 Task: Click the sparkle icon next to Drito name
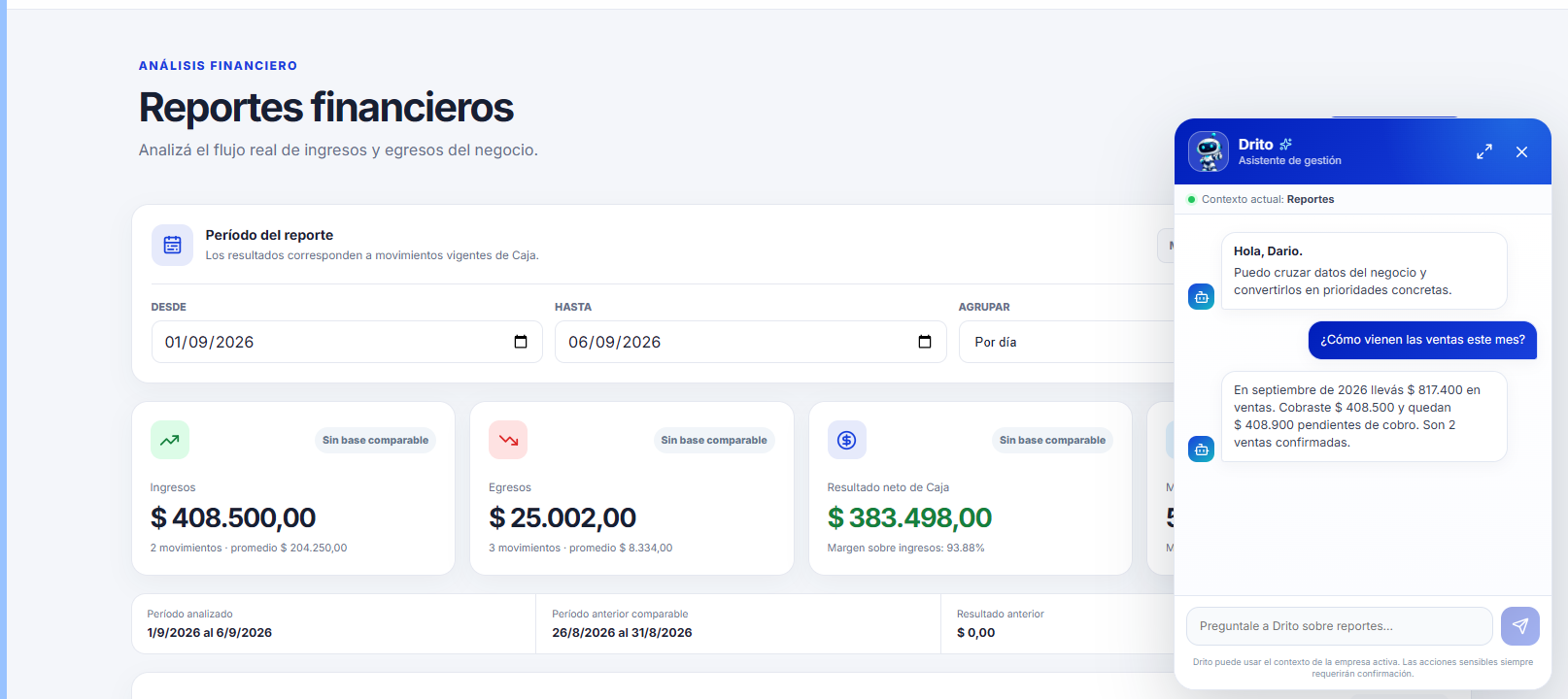(1286, 144)
